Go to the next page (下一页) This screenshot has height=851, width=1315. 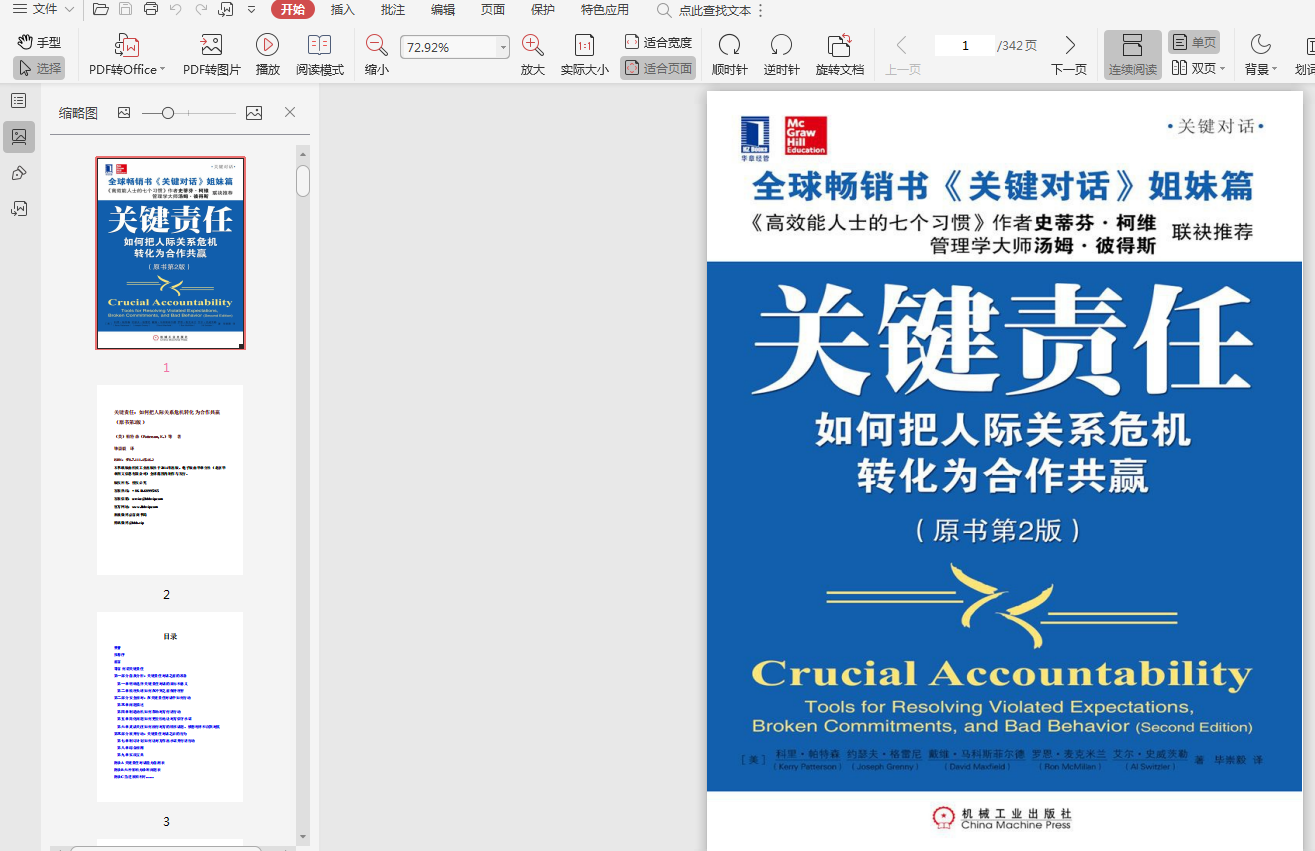tap(1069, 55)
